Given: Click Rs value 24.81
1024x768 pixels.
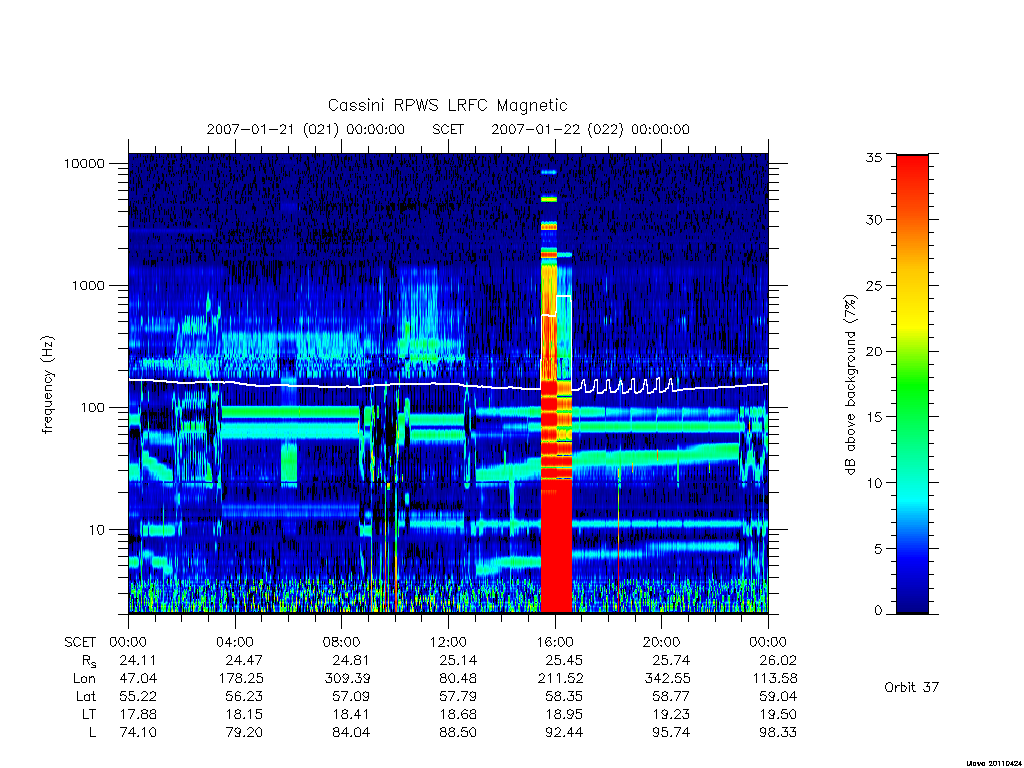Looking at the screenshot, I should coord(351,660).
